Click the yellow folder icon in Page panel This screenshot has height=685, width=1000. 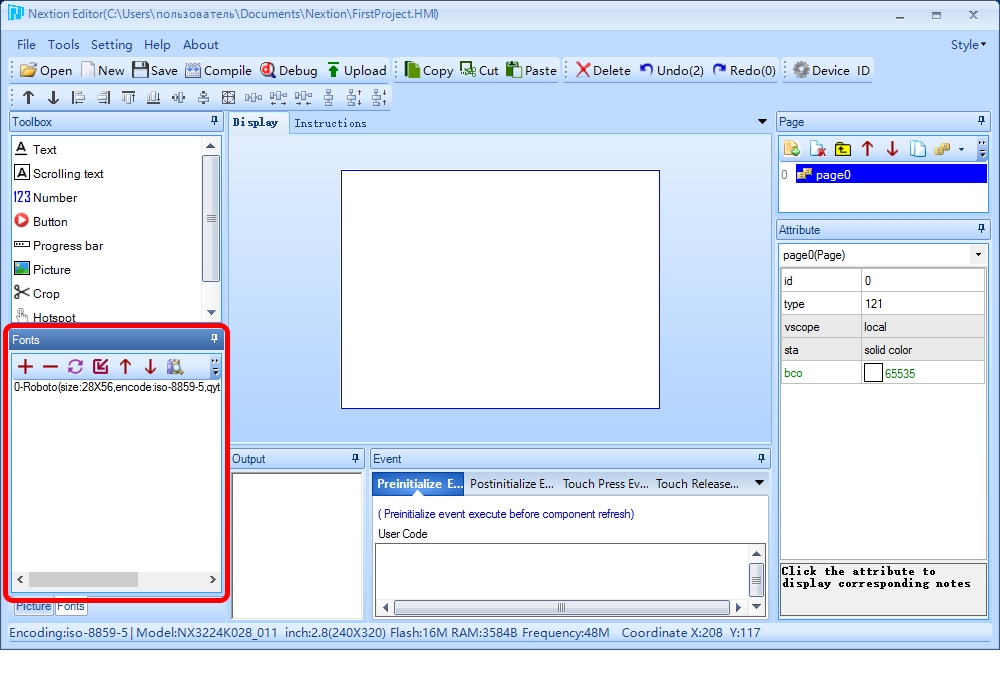(x=842, y=149)
